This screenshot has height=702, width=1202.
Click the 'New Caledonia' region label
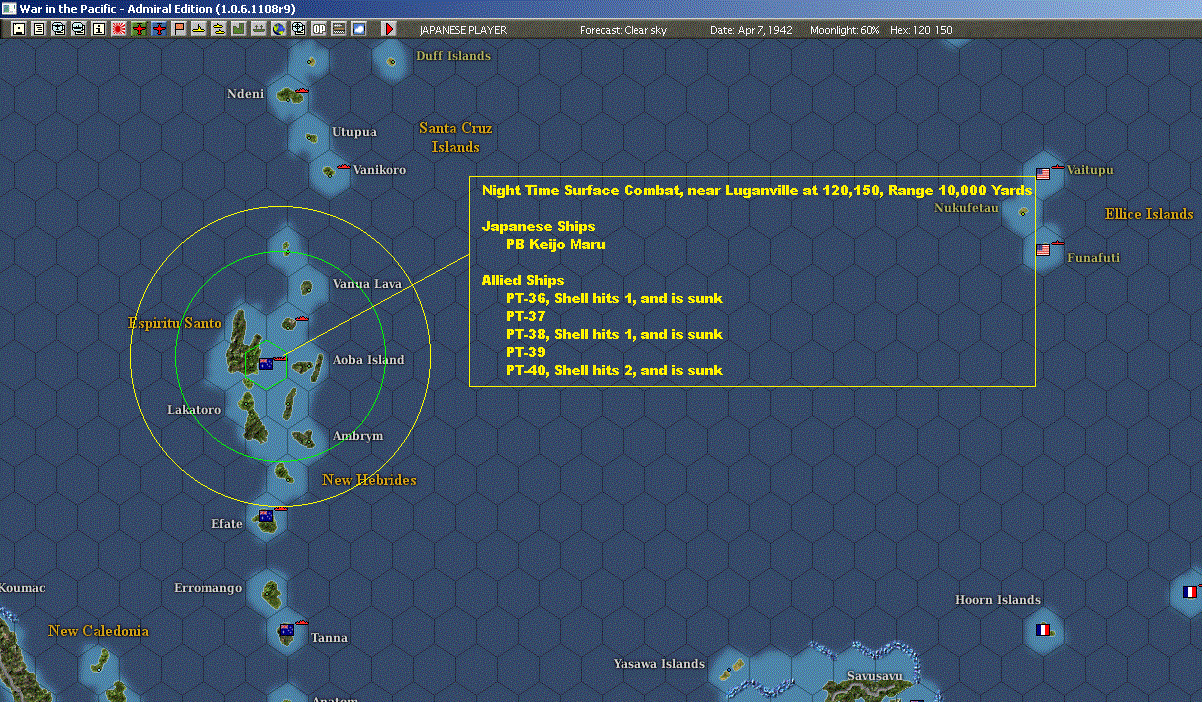[98, 631]
